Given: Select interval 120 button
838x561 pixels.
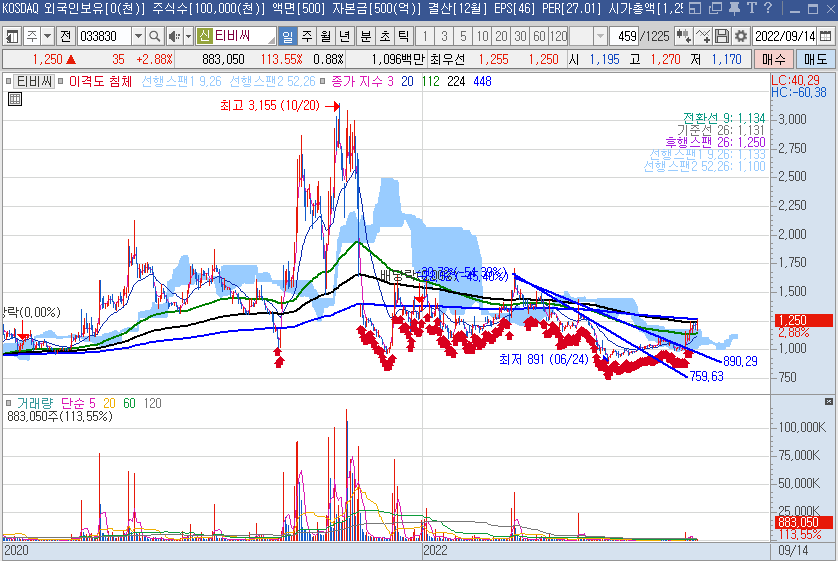Looking at the screenshot, I should click(x=558, y=36).
